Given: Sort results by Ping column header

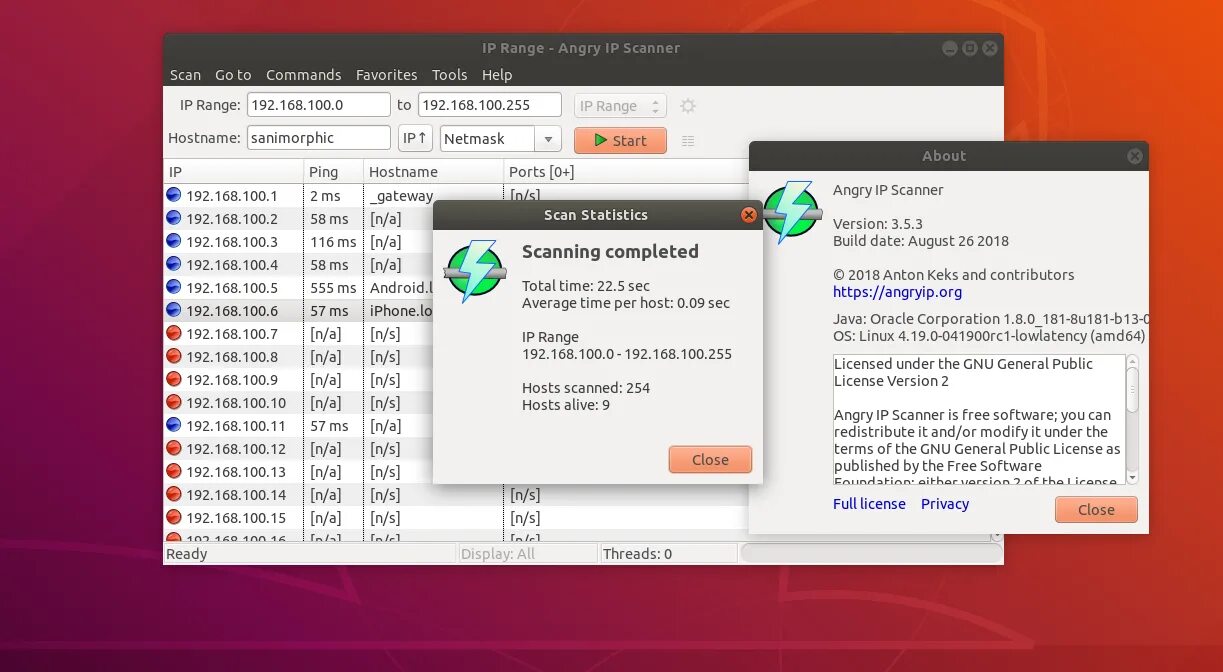Looking at the screenshot, I should pyautogui.click(x=333, y=172).
